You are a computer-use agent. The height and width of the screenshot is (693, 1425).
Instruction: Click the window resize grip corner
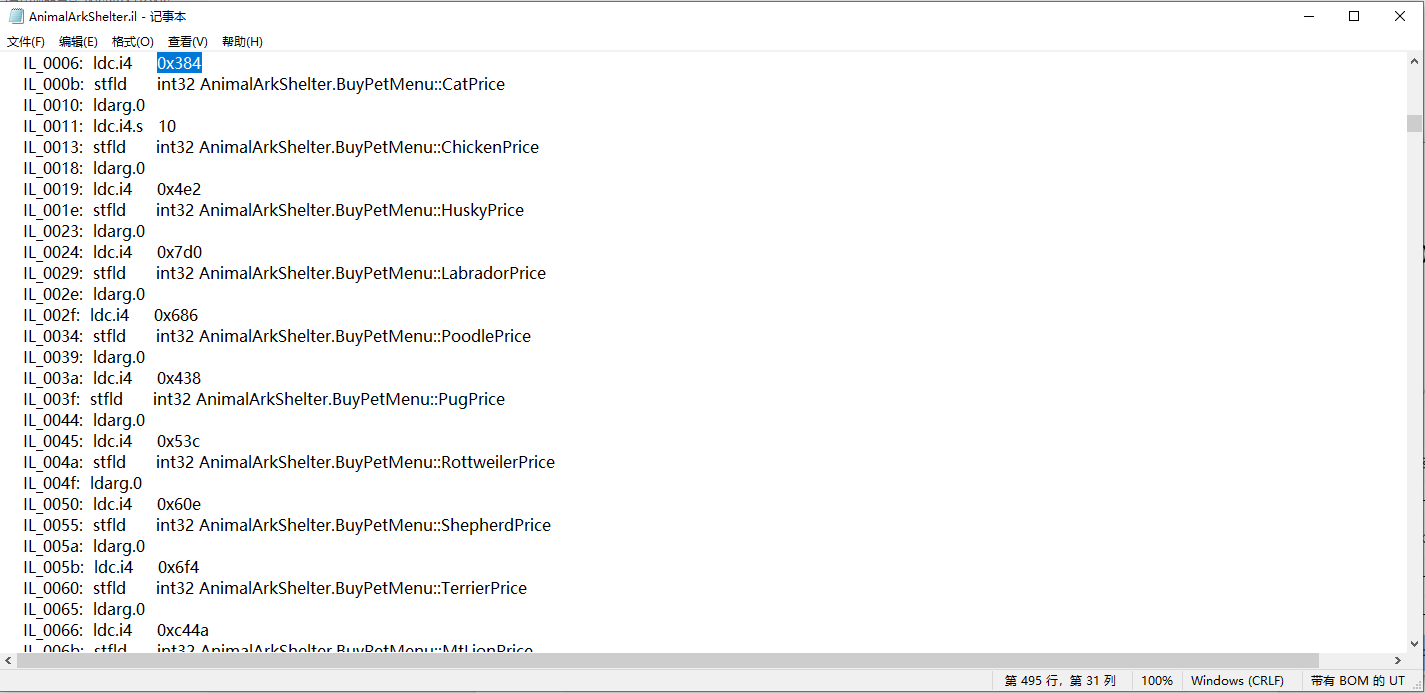[x=1416, y=683]
